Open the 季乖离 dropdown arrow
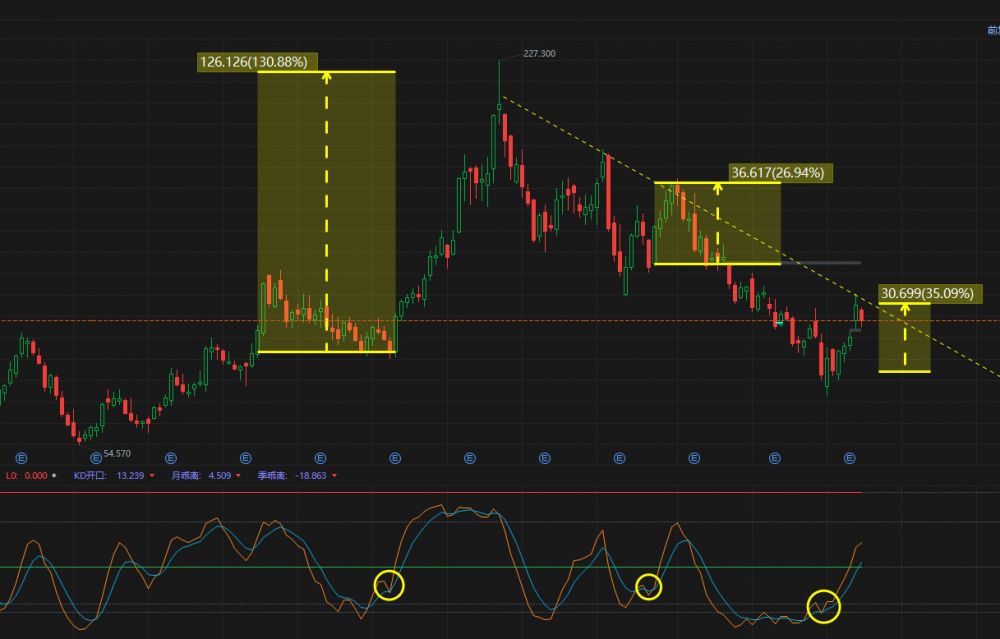The height and width of the screenshot is (639, 1000). click(334, 476)
